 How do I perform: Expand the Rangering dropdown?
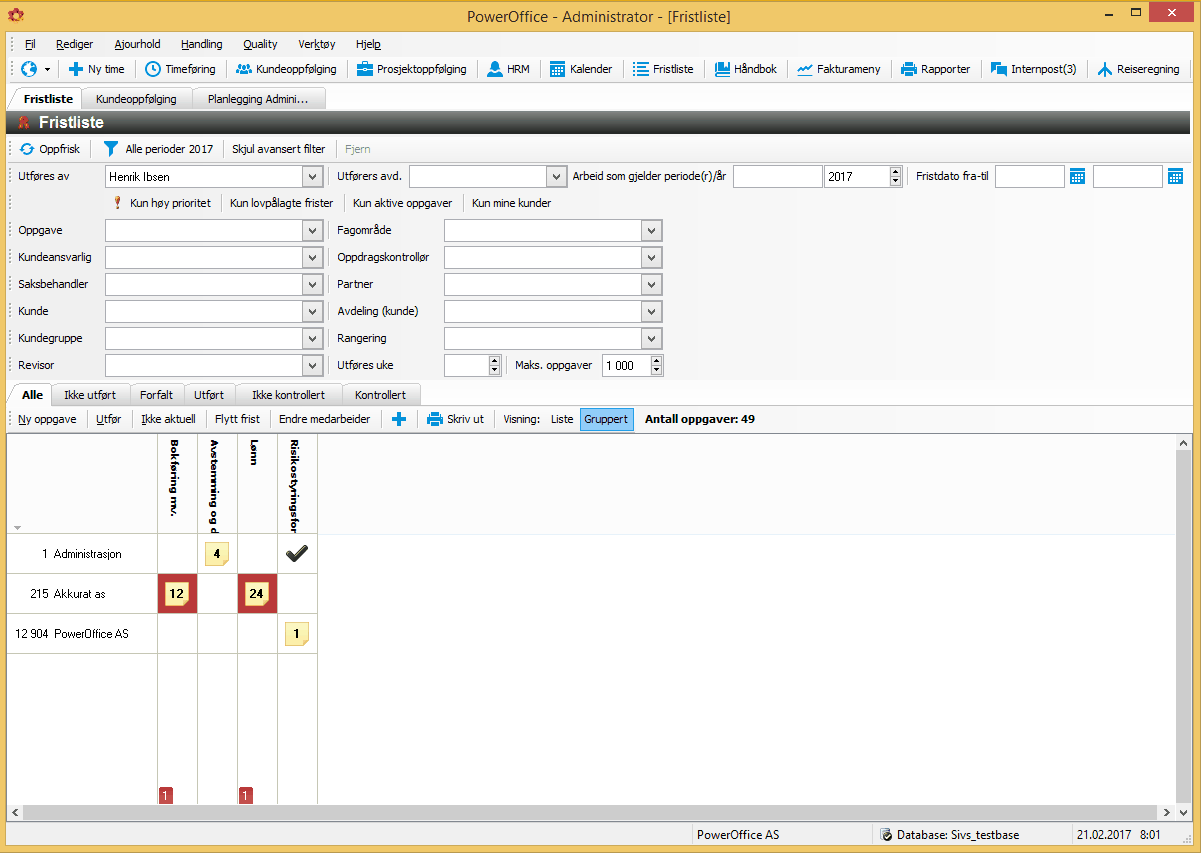[652, 338]
